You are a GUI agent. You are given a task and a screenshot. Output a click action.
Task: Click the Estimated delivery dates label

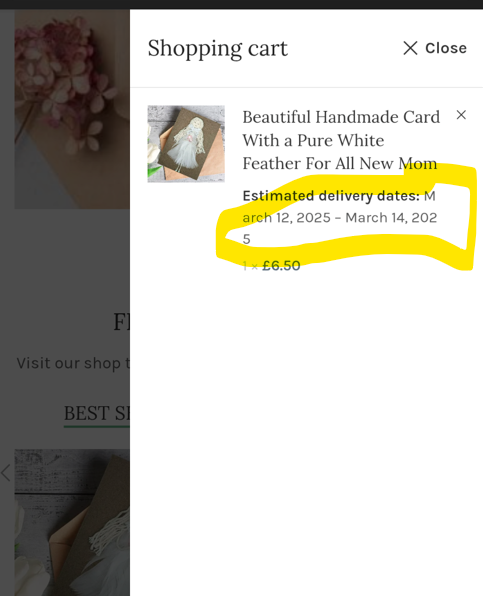(331, 196)
